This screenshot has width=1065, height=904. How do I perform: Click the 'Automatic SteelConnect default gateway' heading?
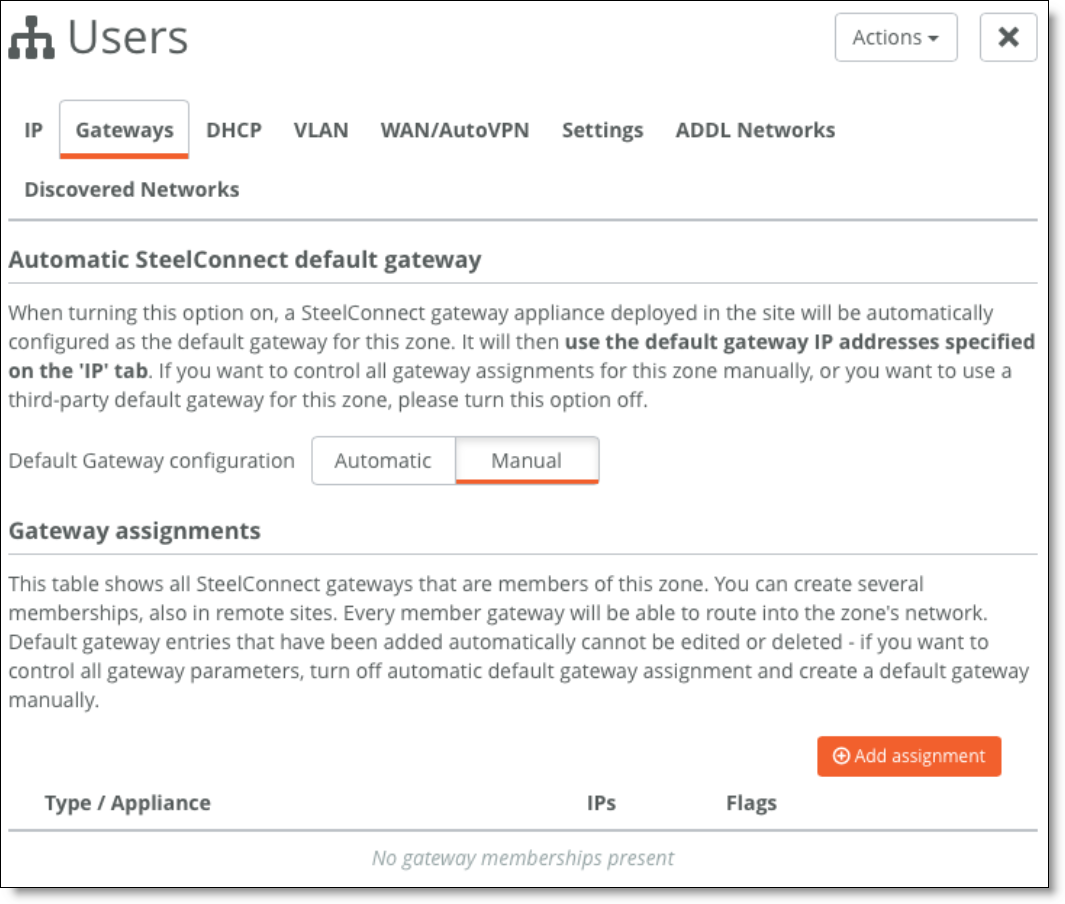245,259
